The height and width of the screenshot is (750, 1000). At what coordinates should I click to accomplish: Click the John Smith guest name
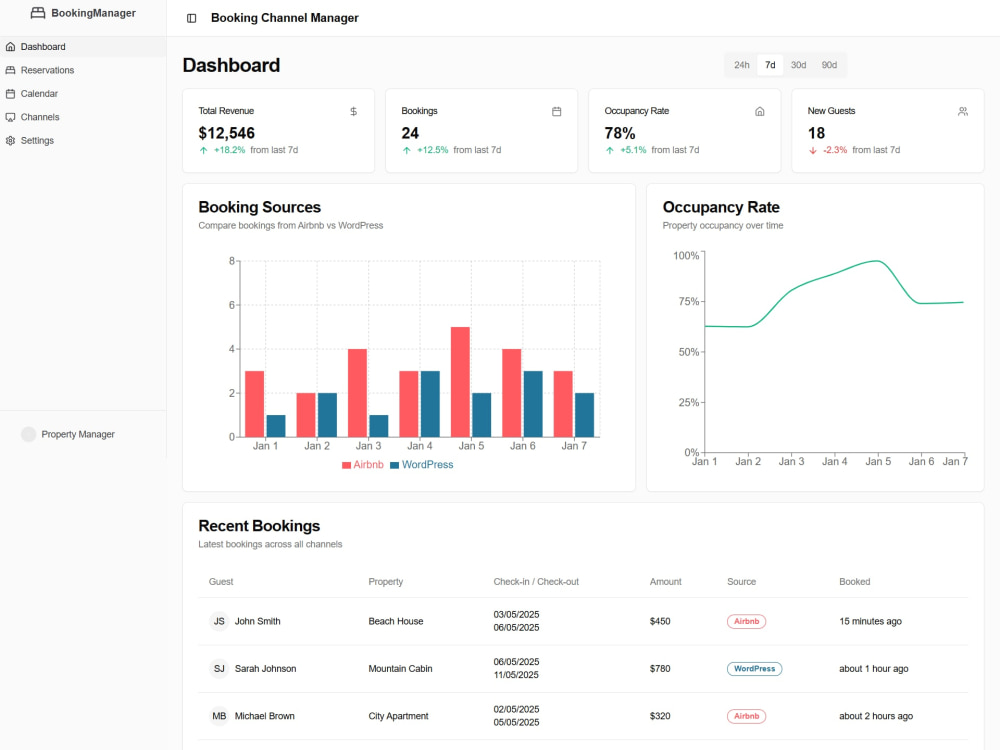pyautogui.click(x=258, y=621)
